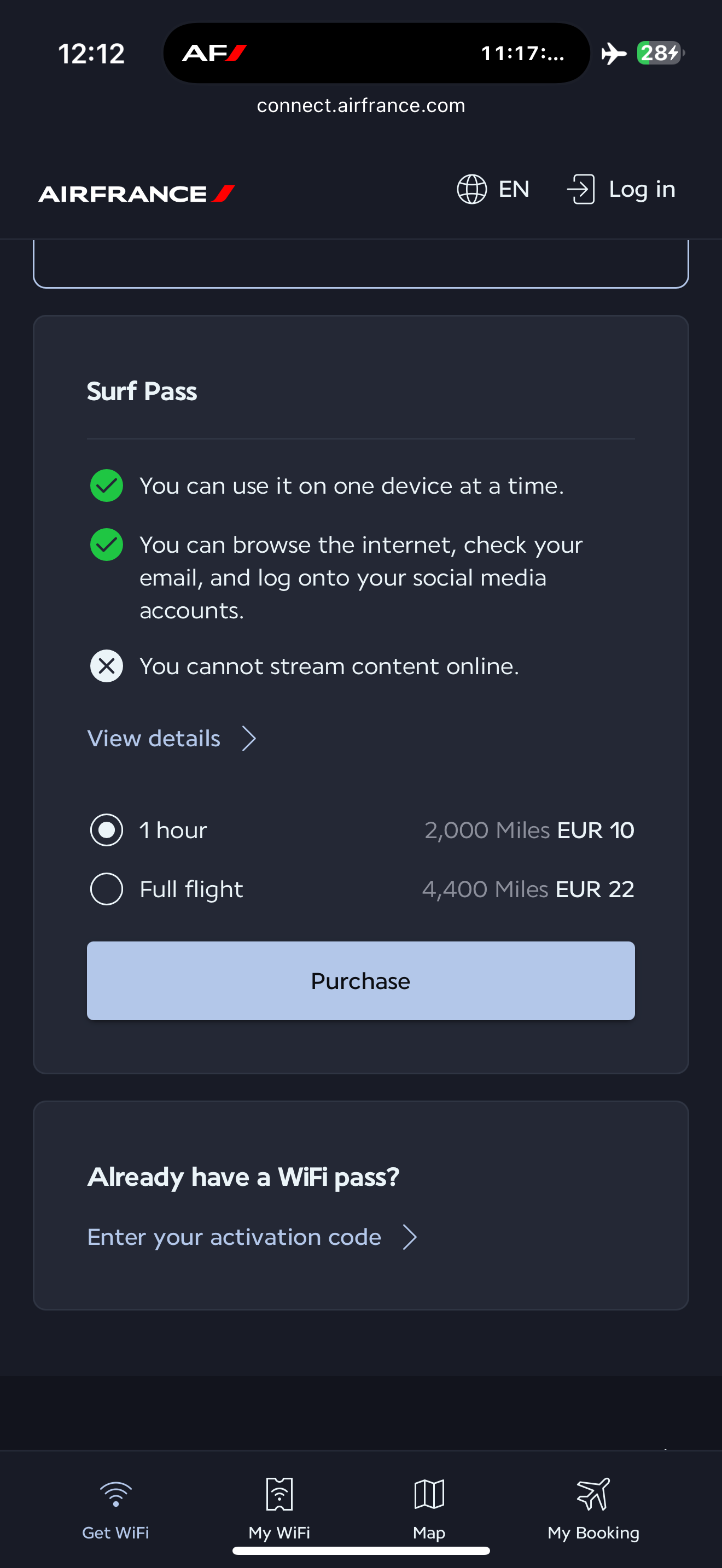This screenshot has height=1568, width=722.
Task: Open language selector globe icon
Action: pos(472,189)
